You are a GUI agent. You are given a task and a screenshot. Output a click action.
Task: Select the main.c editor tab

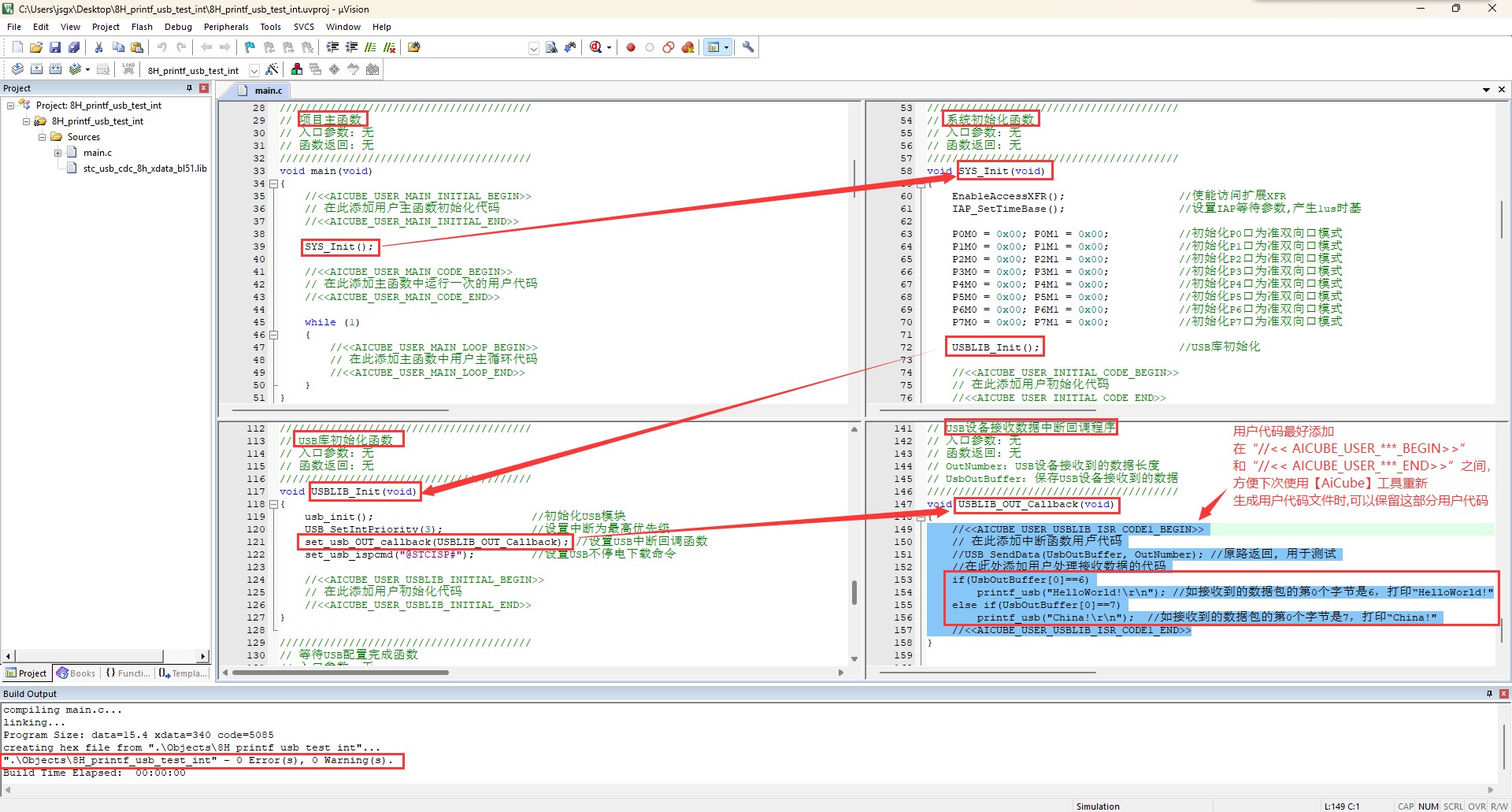pos(261,91)
